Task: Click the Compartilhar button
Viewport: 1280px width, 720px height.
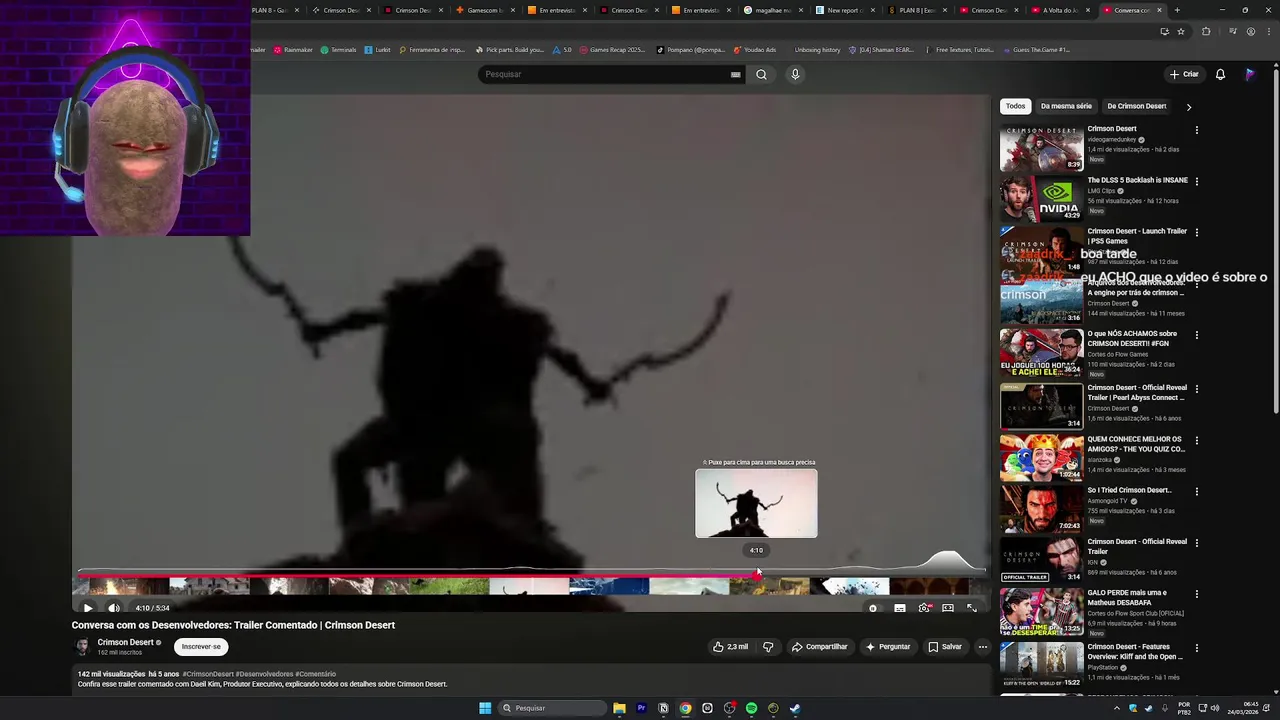Action: pyautogui.click(x=820, y=647)
